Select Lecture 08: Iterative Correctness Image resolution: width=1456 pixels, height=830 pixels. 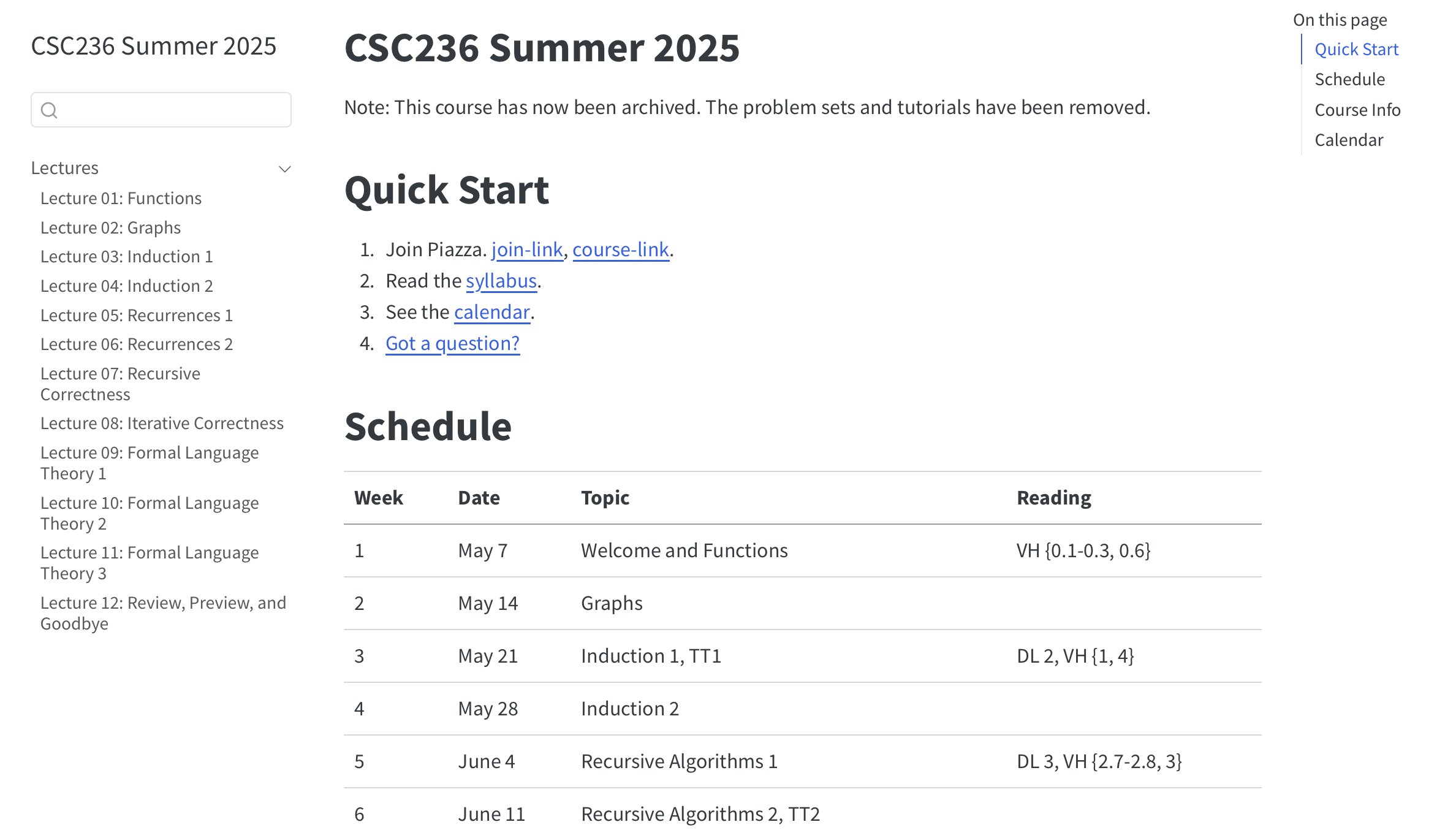point(162,424)
